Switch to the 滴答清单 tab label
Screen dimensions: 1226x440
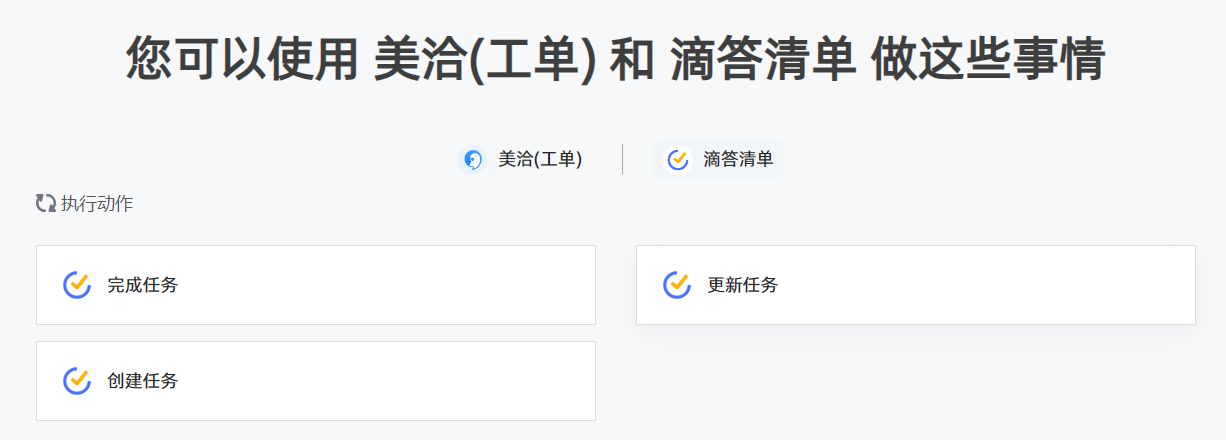pyautogui.click(x=738, y=159)
